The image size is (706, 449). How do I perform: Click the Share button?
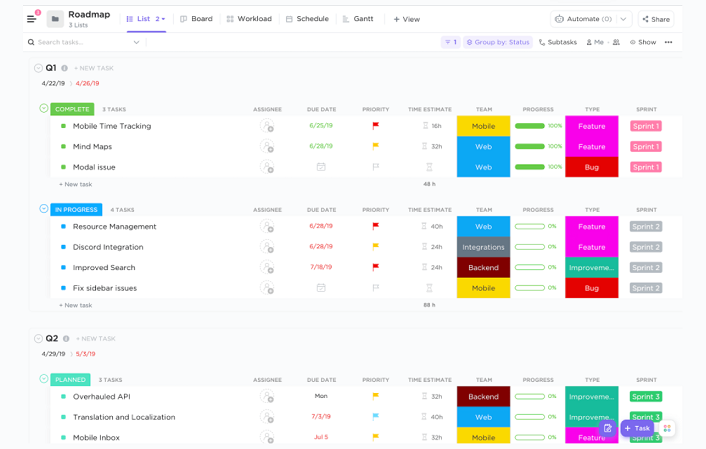tap(656, 19)
